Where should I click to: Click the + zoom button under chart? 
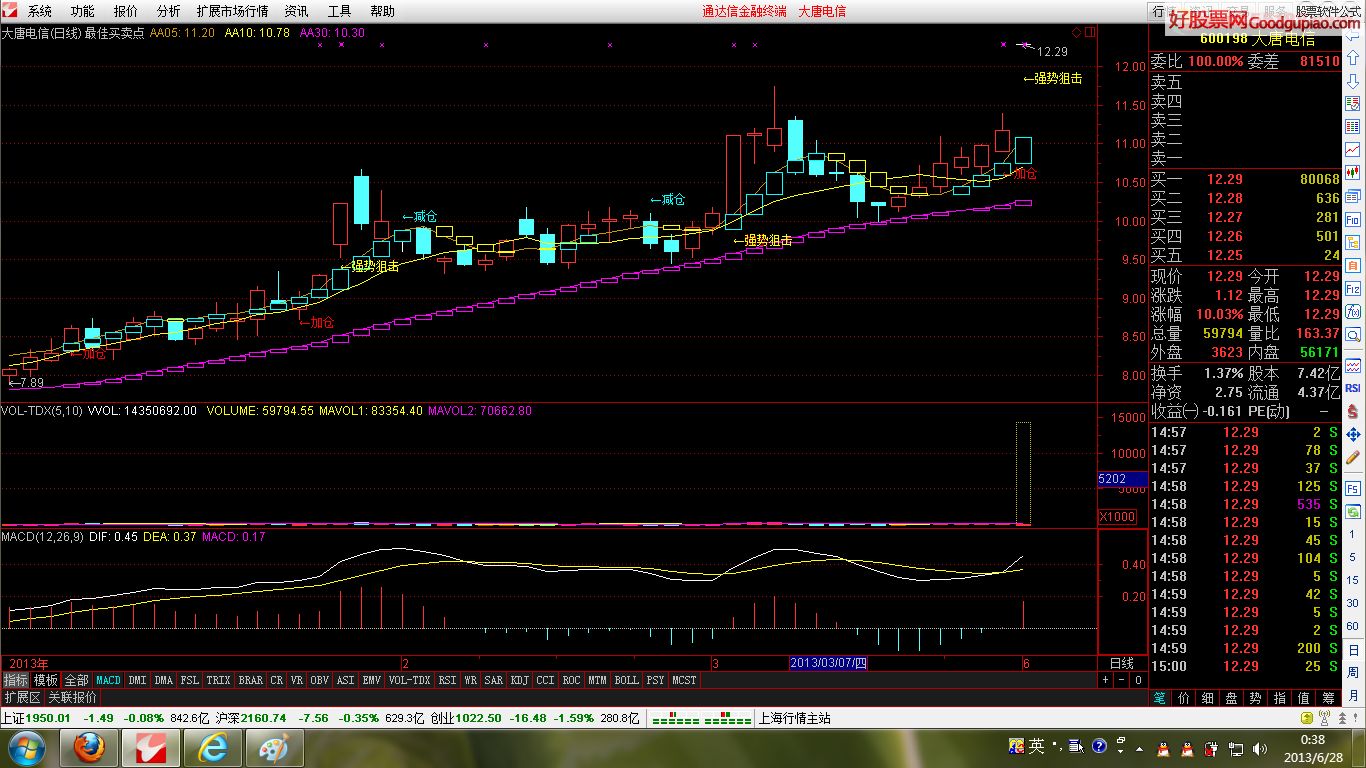pos(1105,680)
